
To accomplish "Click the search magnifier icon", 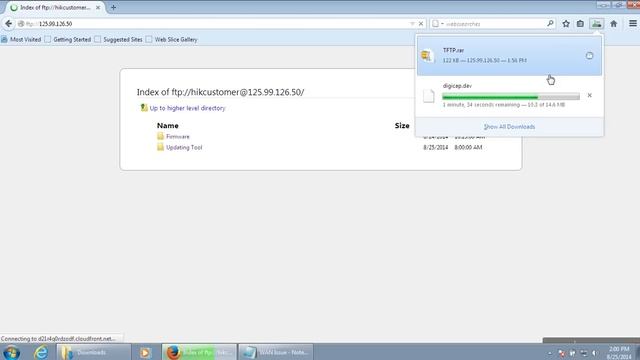I will click(550, 24).
